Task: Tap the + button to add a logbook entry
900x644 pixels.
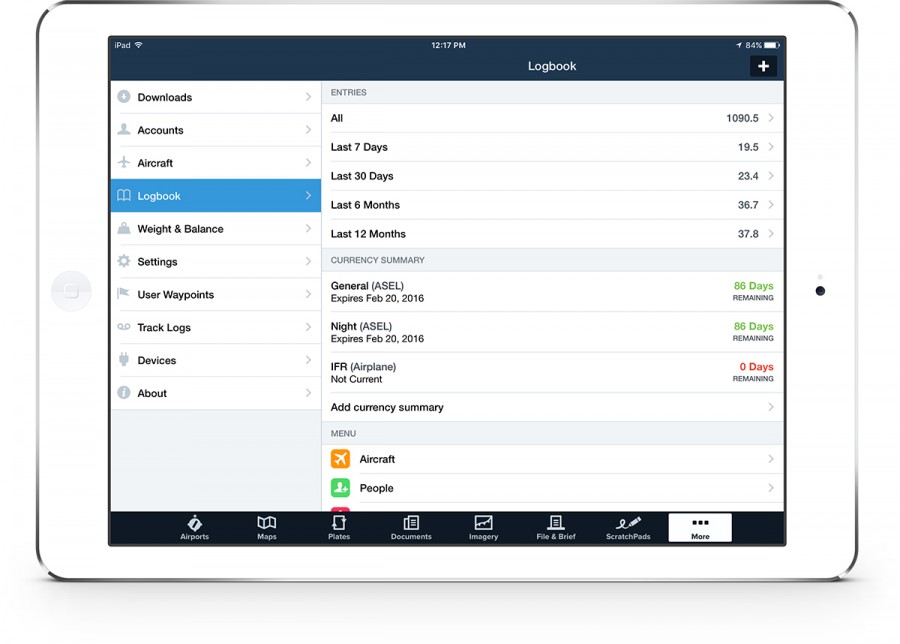Action: click(x=763, y=66)
